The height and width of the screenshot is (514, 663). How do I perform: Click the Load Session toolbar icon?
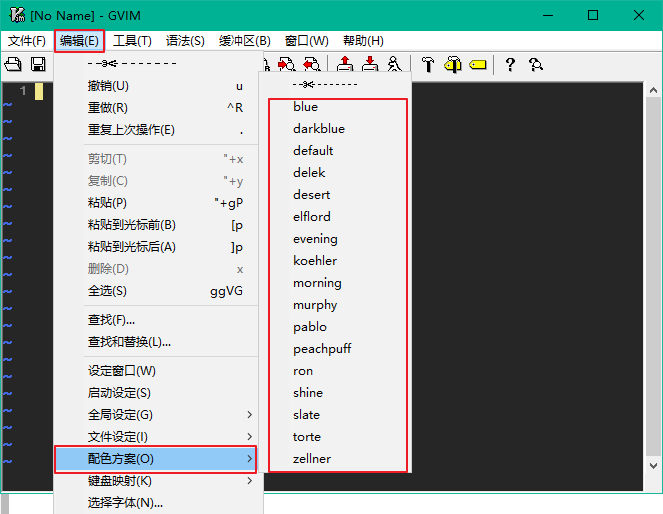[x=345, y=64]
